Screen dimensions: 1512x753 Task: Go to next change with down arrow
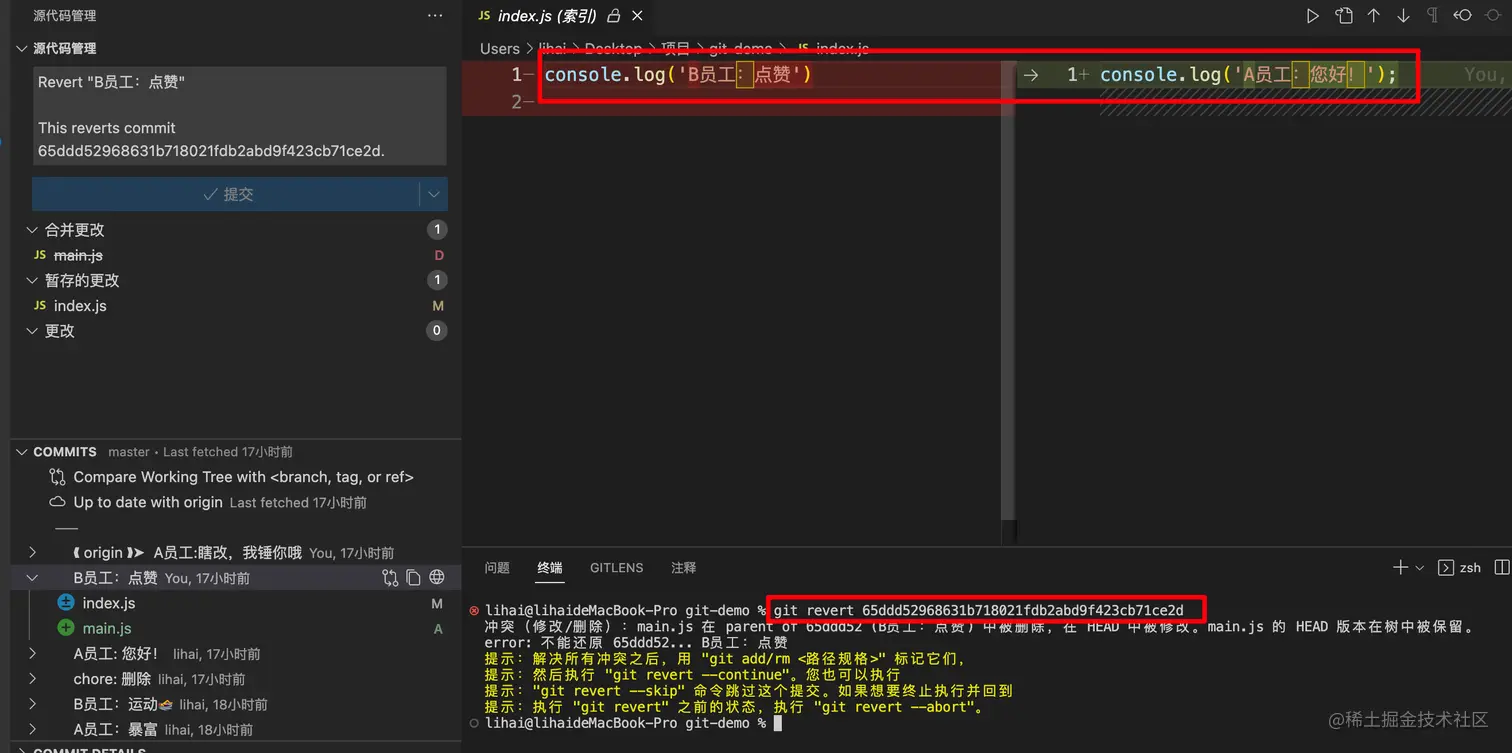click(1403, 16)
